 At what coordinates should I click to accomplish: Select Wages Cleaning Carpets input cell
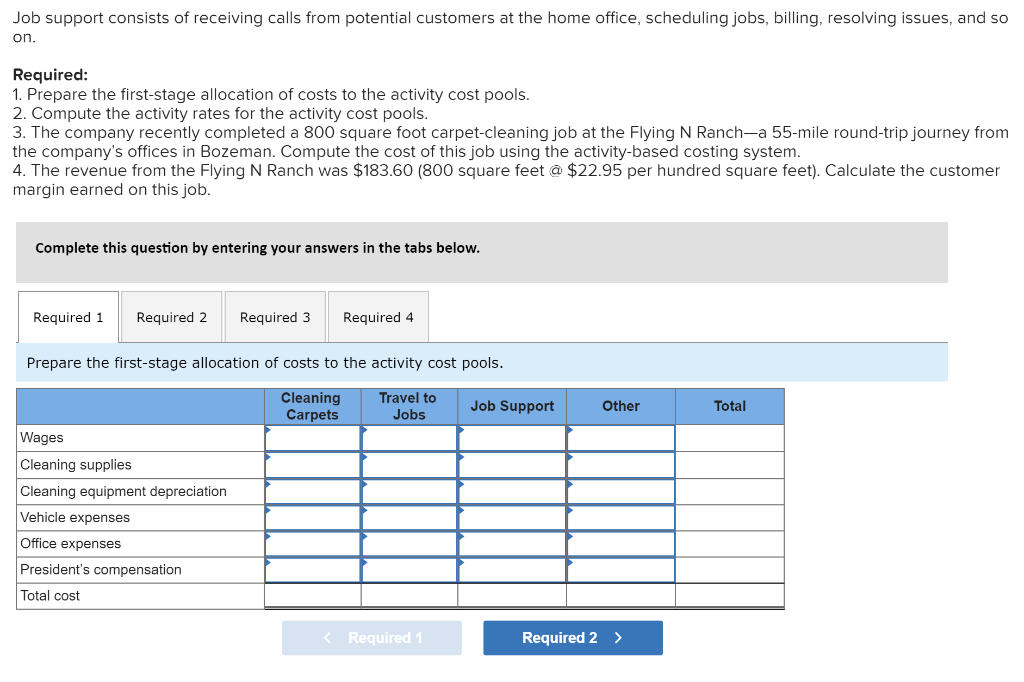tap(313, 438)
